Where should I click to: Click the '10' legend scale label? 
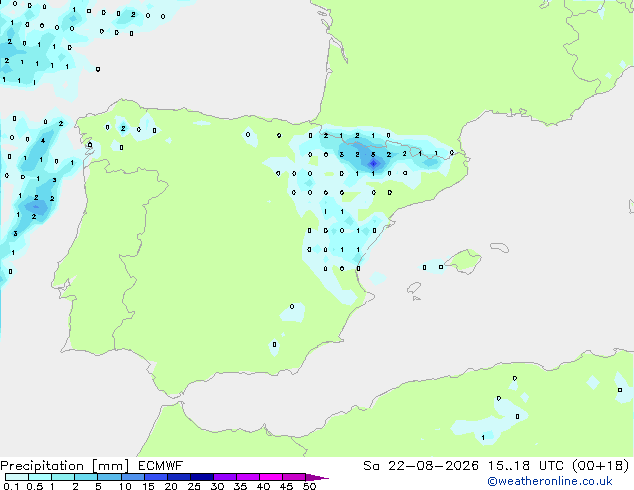tap(125, 486)
